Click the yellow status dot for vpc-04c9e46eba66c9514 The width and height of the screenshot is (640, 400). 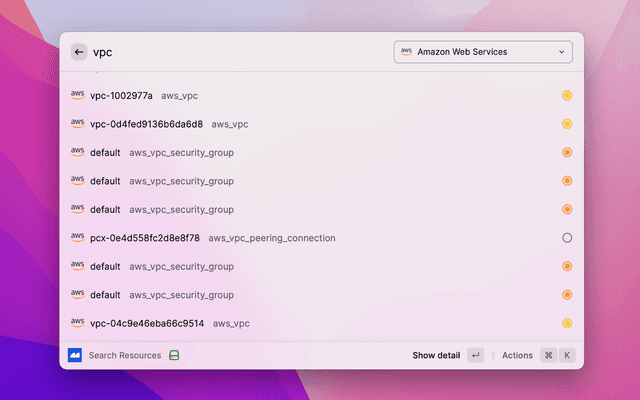pyautogui.click(x=567, y=323)
